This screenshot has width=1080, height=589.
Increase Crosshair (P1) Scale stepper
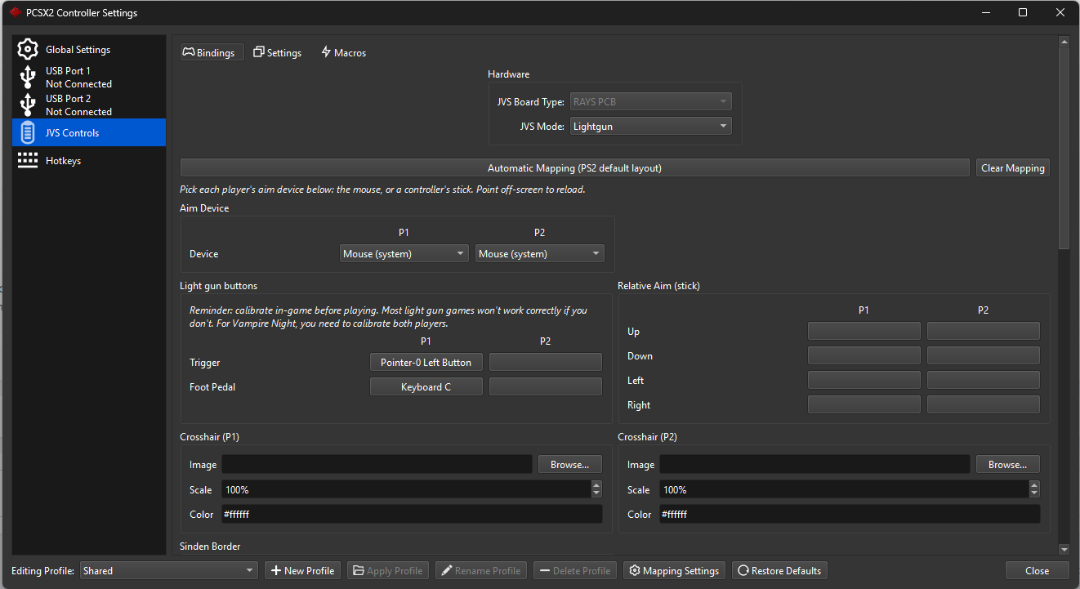coord(596,485)
